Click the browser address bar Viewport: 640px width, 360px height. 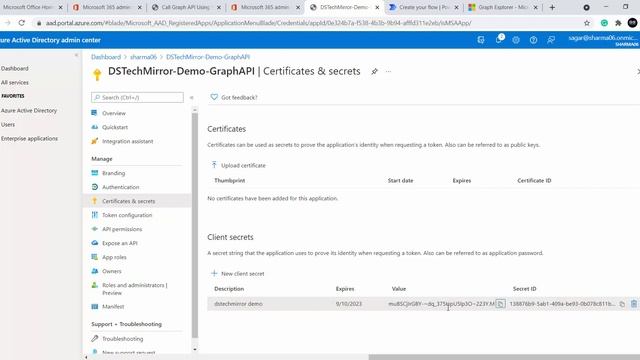310,23
